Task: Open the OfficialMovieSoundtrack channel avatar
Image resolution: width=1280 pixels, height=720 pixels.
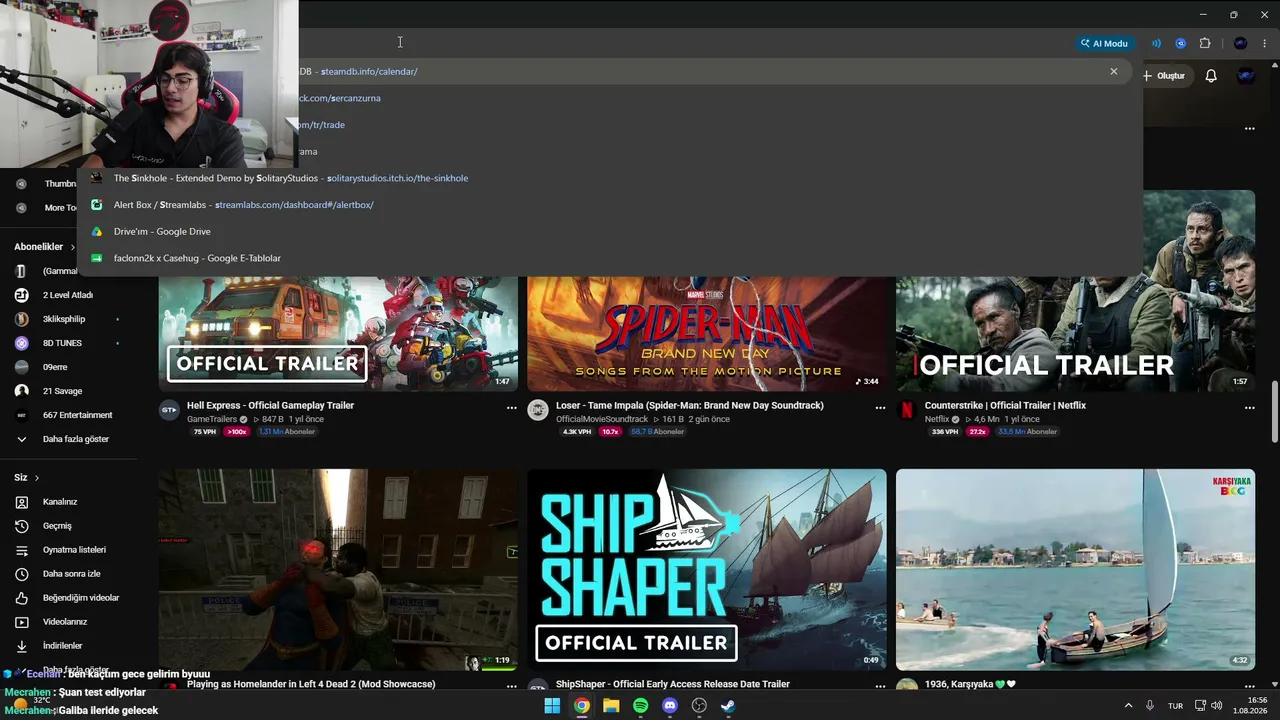Action: point(538,410)
